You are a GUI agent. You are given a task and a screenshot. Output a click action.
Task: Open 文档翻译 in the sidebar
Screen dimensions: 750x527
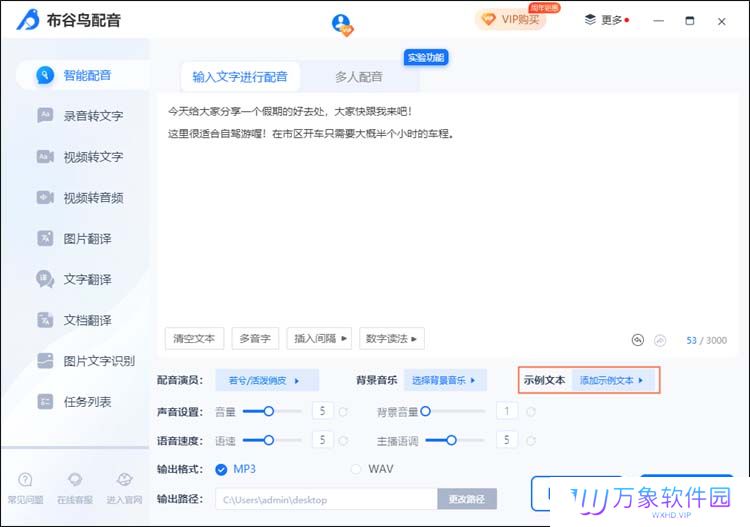click(75, 320)
